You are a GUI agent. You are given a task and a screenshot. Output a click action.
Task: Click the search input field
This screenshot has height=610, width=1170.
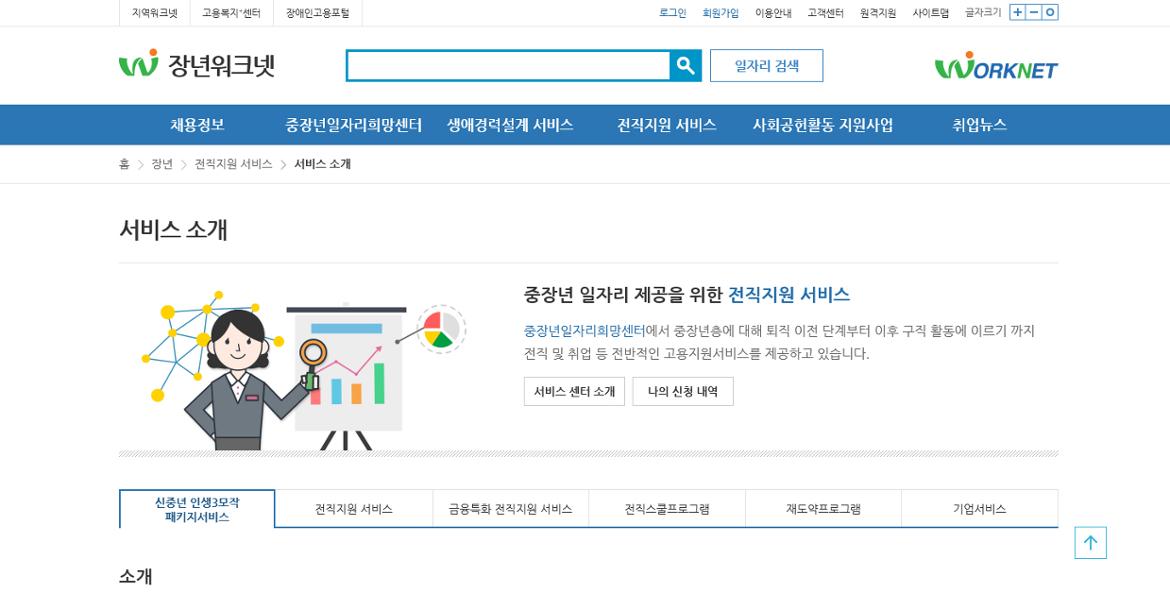(x=508, y=66)
